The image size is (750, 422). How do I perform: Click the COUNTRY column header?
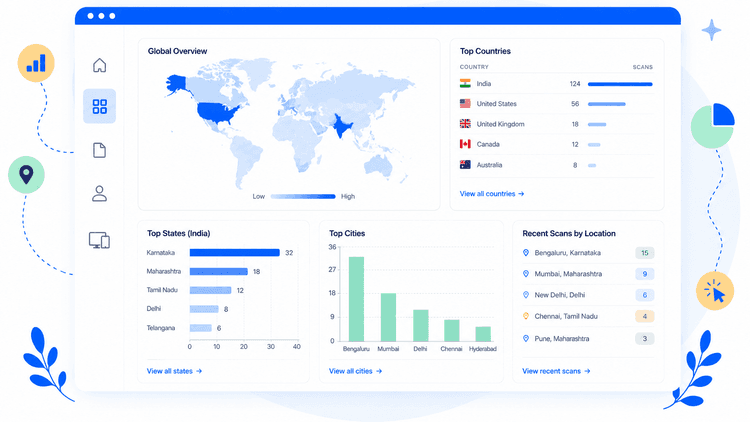point(474,67)
